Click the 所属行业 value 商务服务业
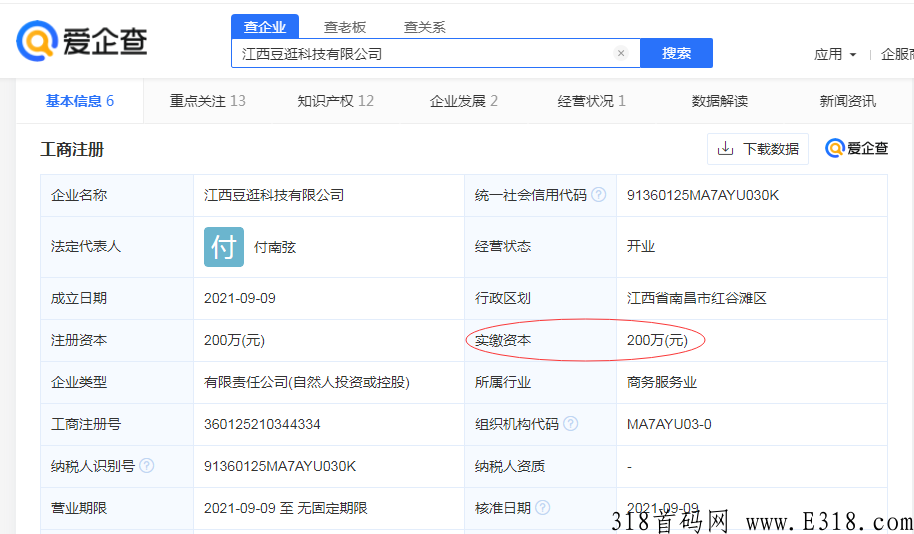914x534 pixels. (662, 382)
